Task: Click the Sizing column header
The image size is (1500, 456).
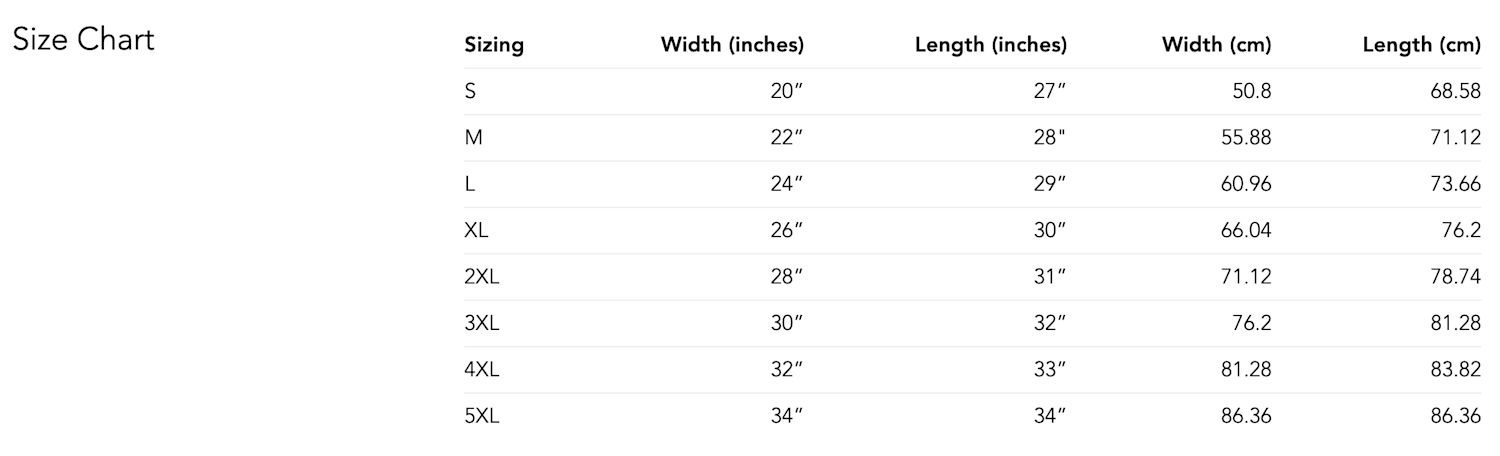Action: click(x=494, y=45)
